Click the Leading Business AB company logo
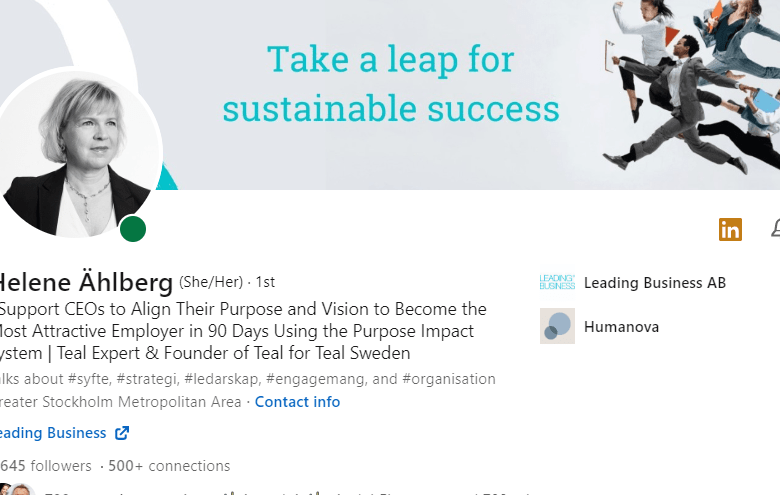 [557, 282]
